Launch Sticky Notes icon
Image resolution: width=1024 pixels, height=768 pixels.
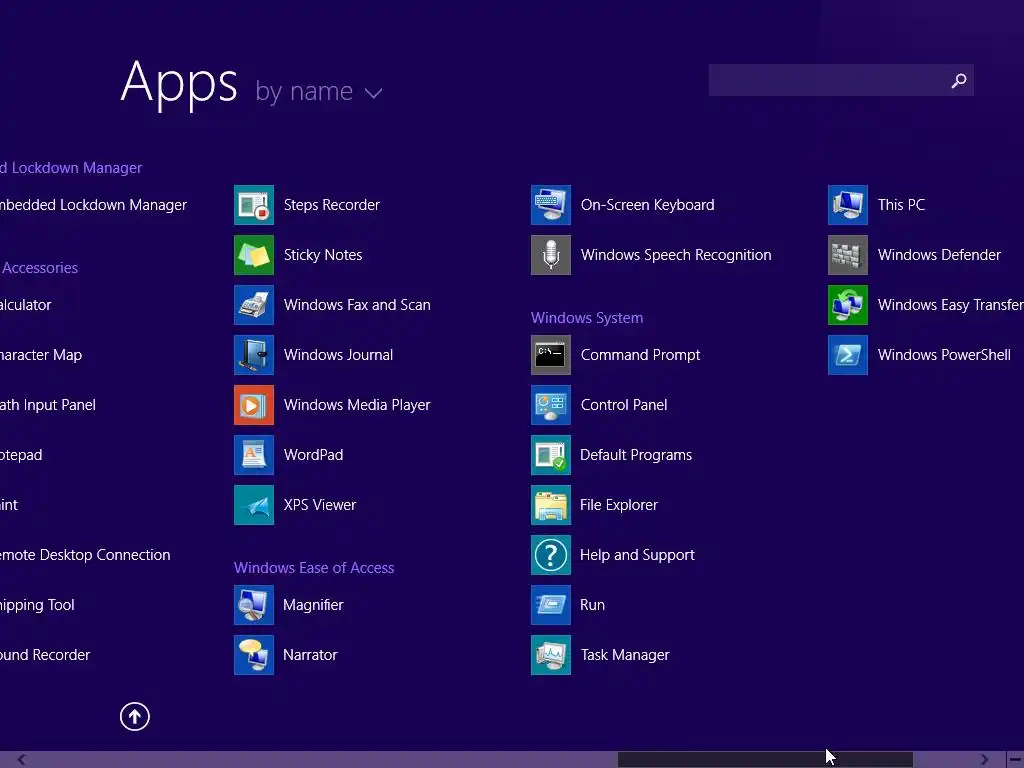click(x=254, y=255)
